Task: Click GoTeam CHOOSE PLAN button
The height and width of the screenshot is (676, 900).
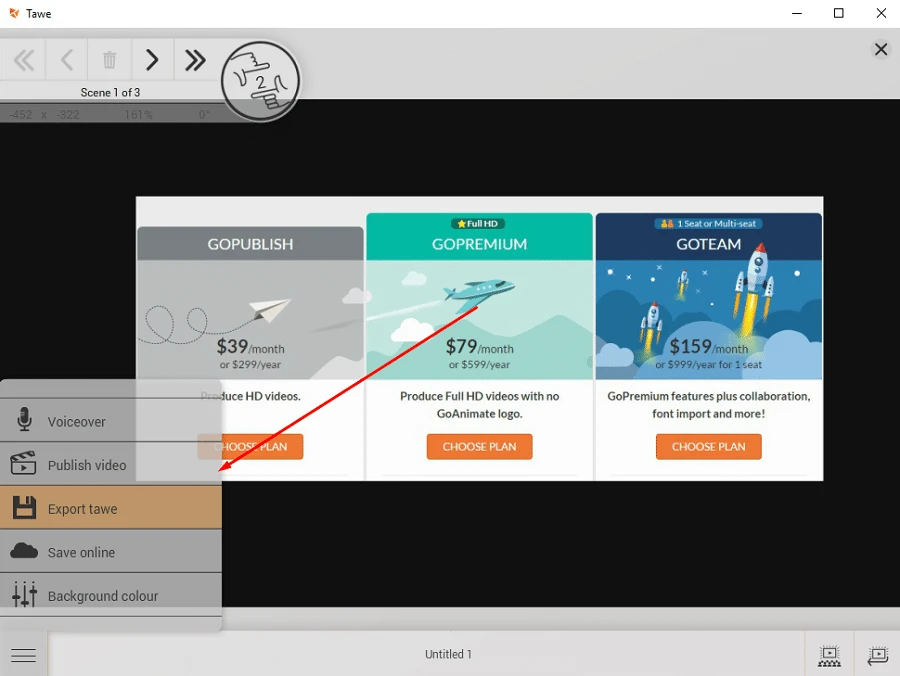Action: (708, 446)
